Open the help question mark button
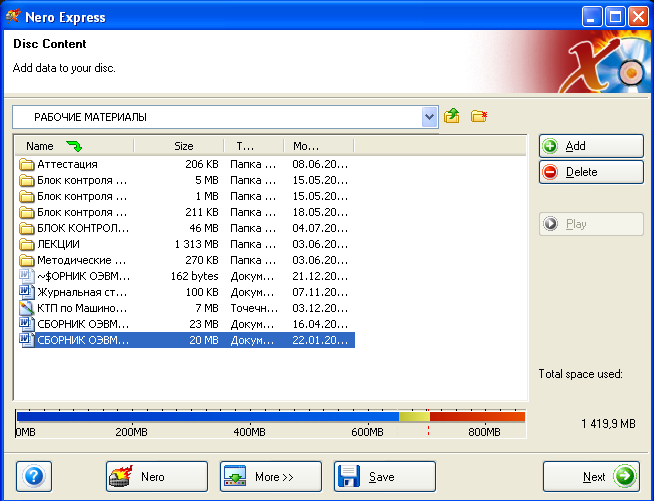The height and width of the screenshot is (501, 654). 34,476
